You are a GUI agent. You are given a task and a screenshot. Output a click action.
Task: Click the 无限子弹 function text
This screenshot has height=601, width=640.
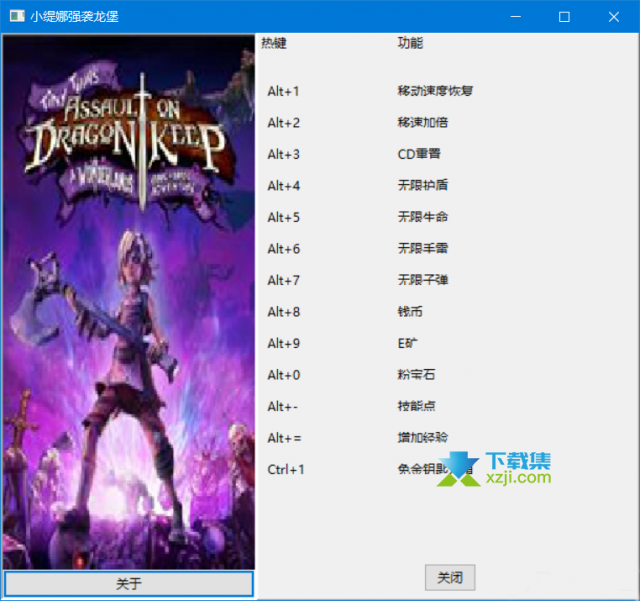[423, 280]
